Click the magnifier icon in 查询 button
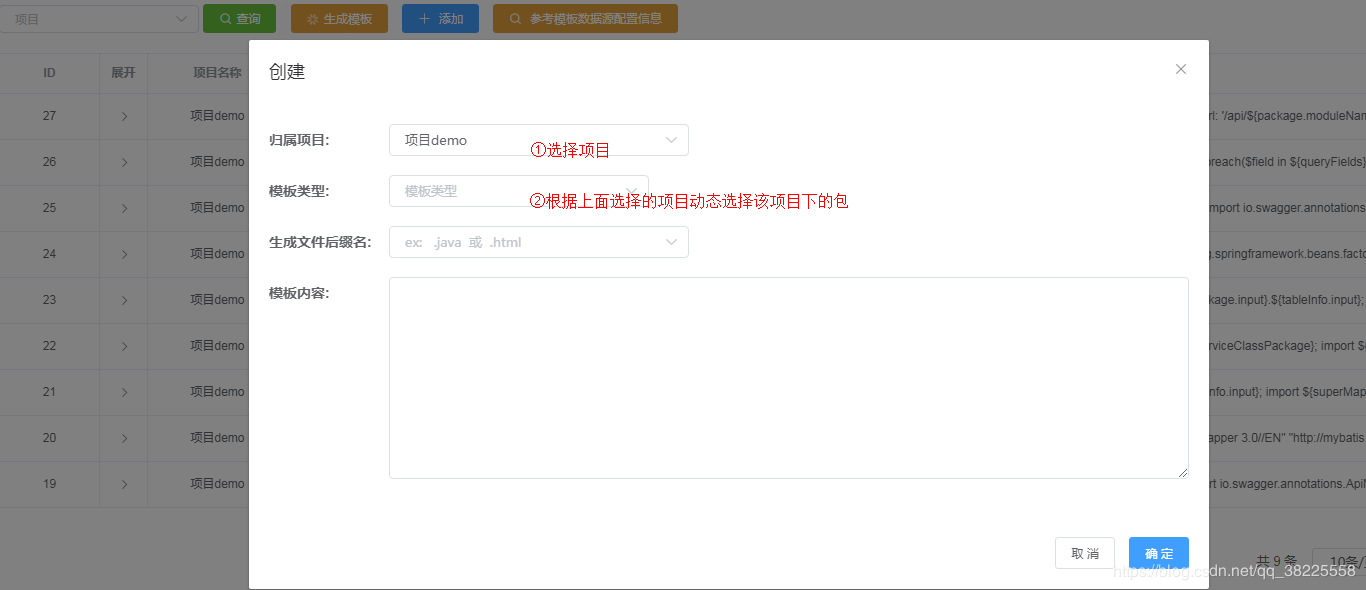The width and height of the screenshot is (1366, 590). (x=225, y=19)
